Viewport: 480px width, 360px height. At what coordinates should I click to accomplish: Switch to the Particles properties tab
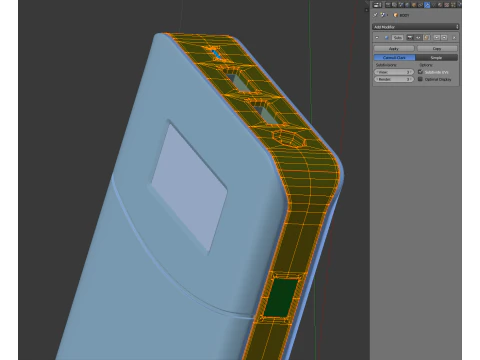point(453,5)
